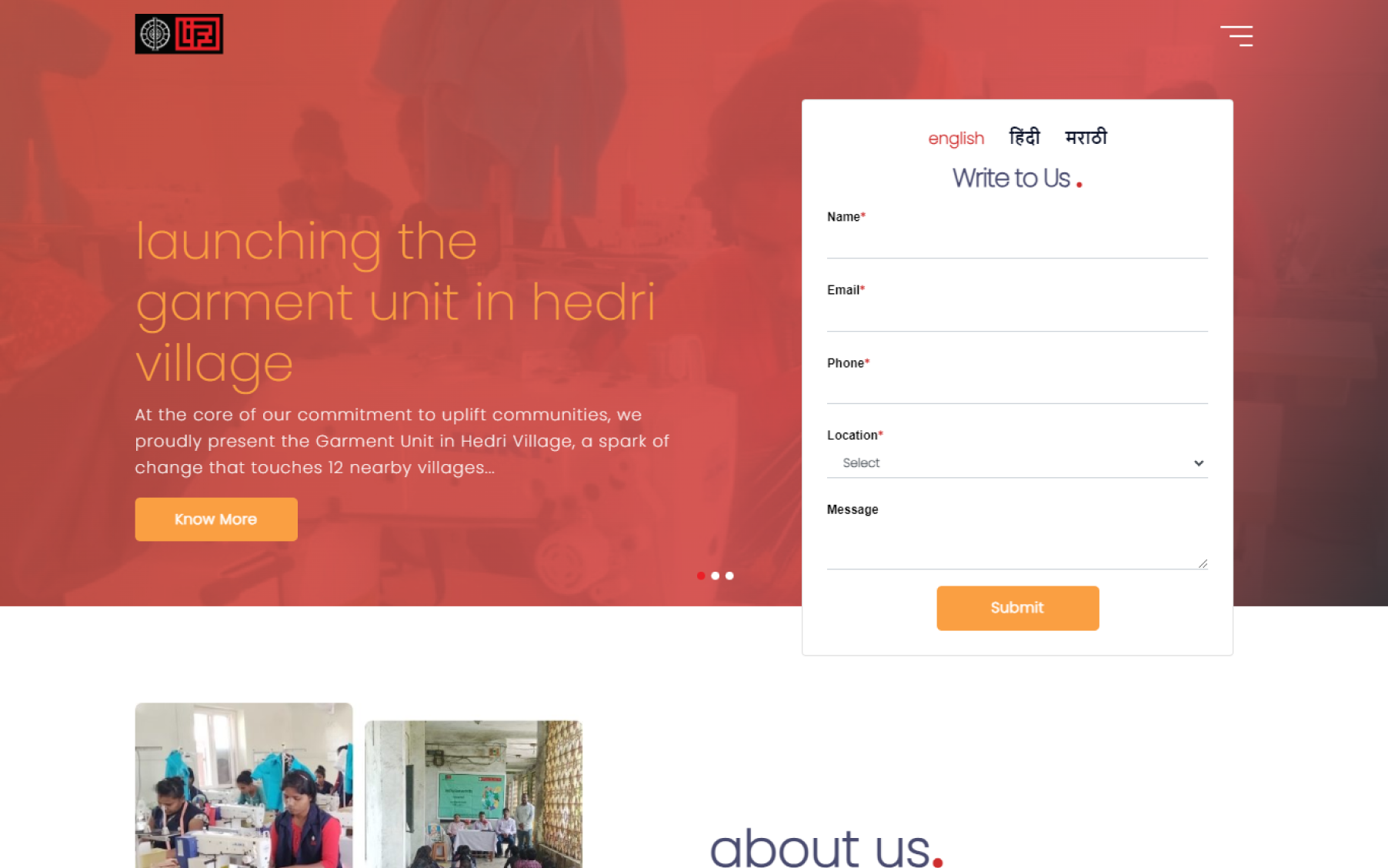Click inside the Message text area

click(x=1017, y=546)
